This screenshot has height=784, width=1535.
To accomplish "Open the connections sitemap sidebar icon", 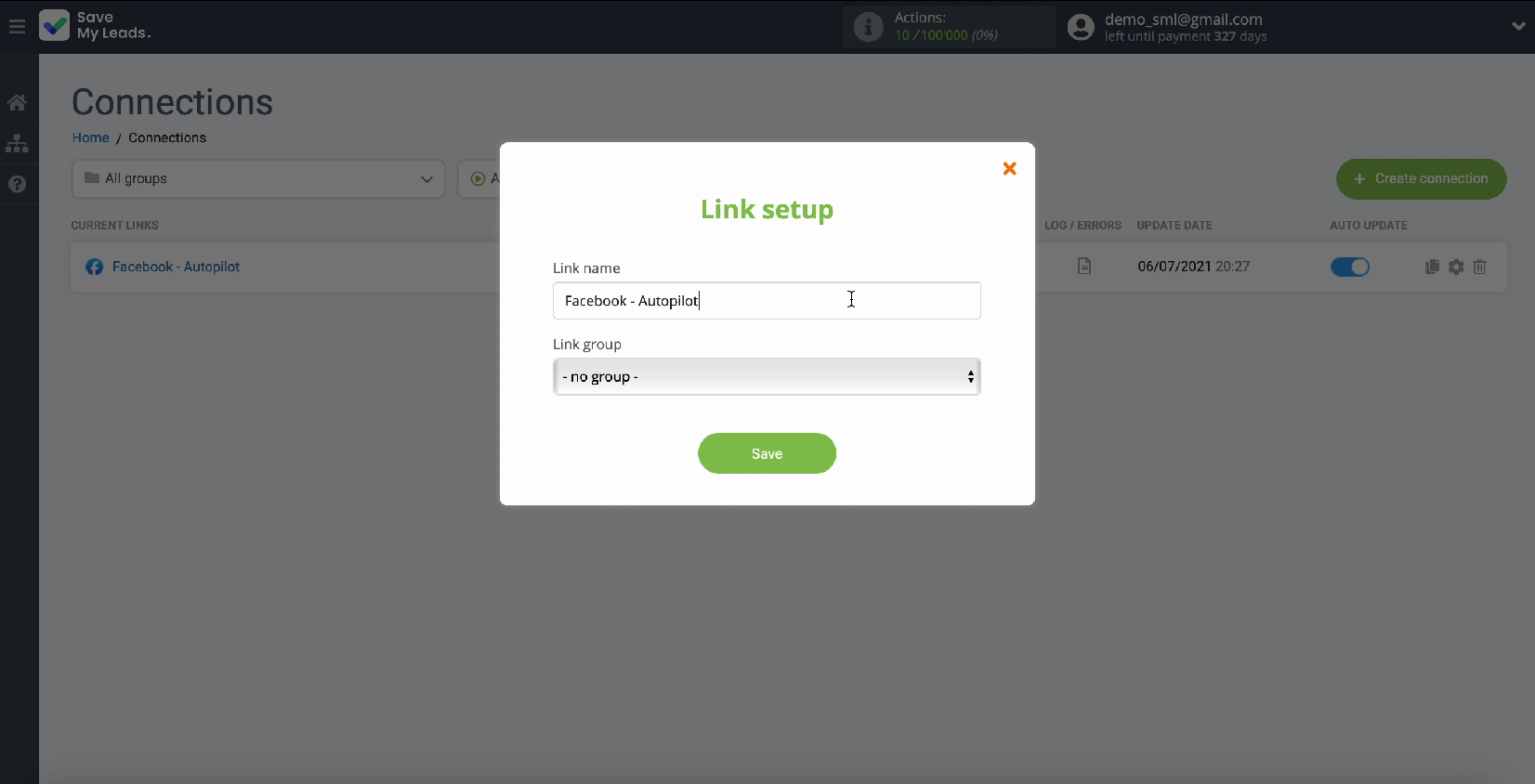I will [17, 144].
